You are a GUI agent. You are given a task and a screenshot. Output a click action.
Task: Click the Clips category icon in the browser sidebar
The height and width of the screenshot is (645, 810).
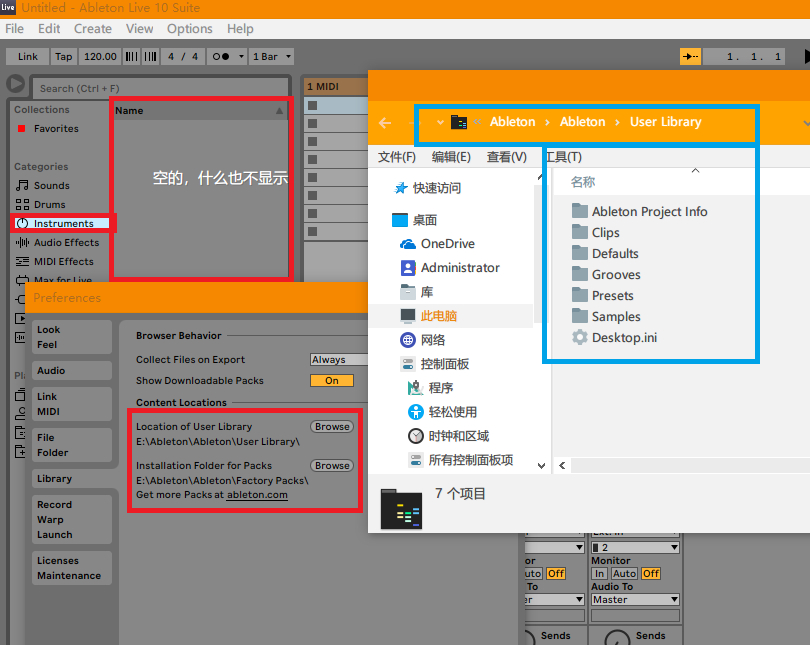coord(21,318)
